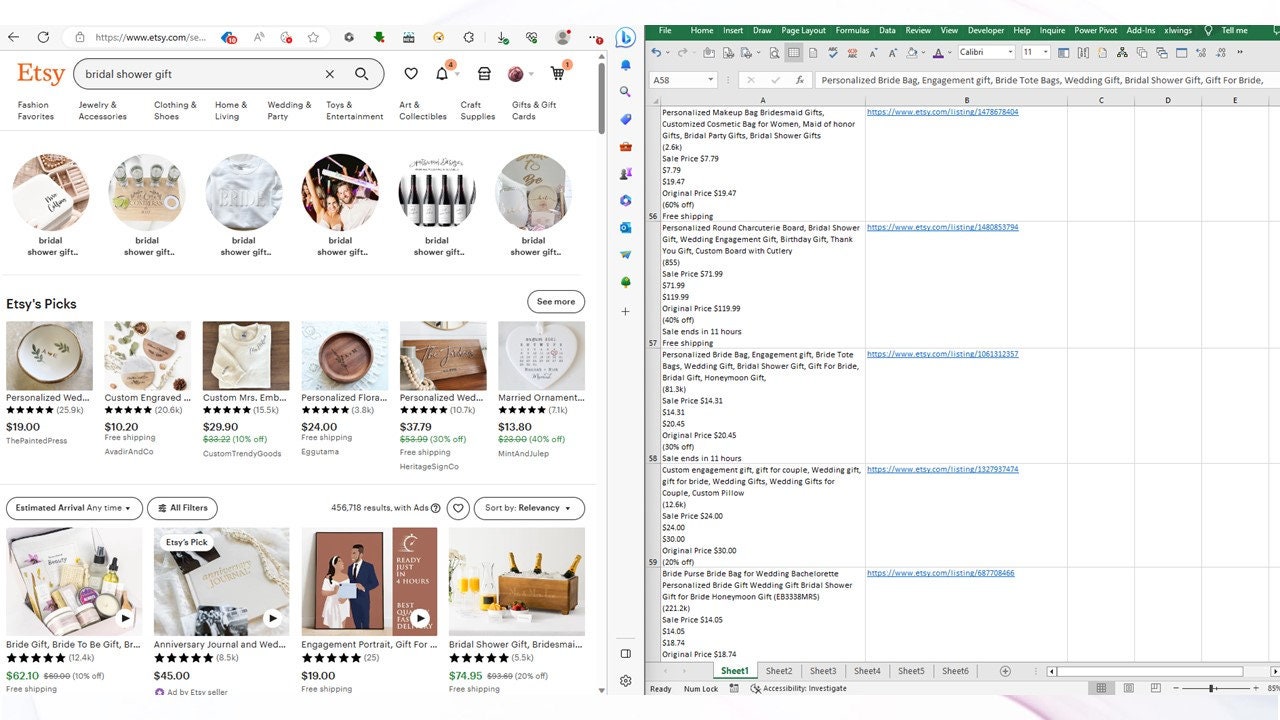Open Excel Data ribbon tab
The width and height of the screenshot is (1280, 720).
(x=887, y=31)
